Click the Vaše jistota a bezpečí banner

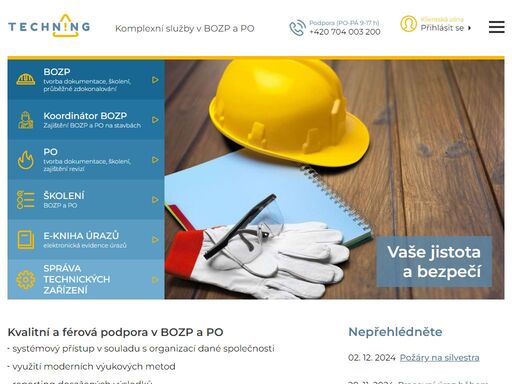[434, 262]
